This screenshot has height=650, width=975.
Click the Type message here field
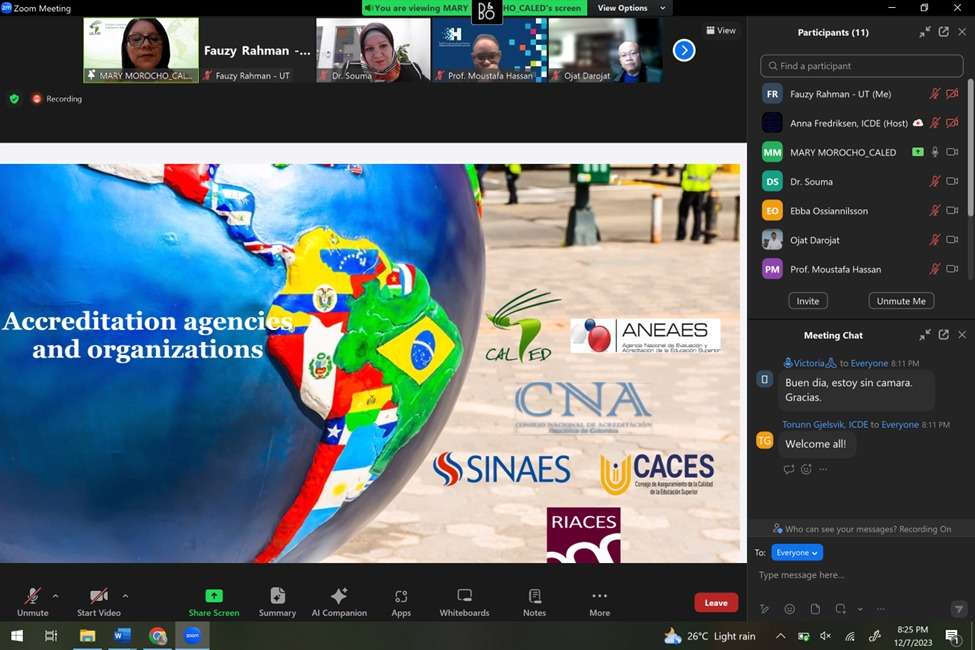tap(861, 575)
